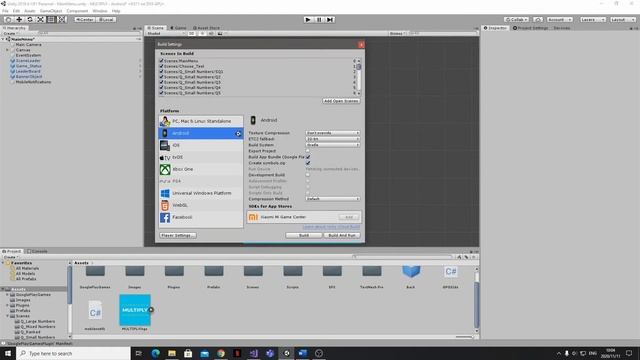Open the Compression Method dropdown
Viewport: 640px width, 360px height.
(x=333, y=199)
